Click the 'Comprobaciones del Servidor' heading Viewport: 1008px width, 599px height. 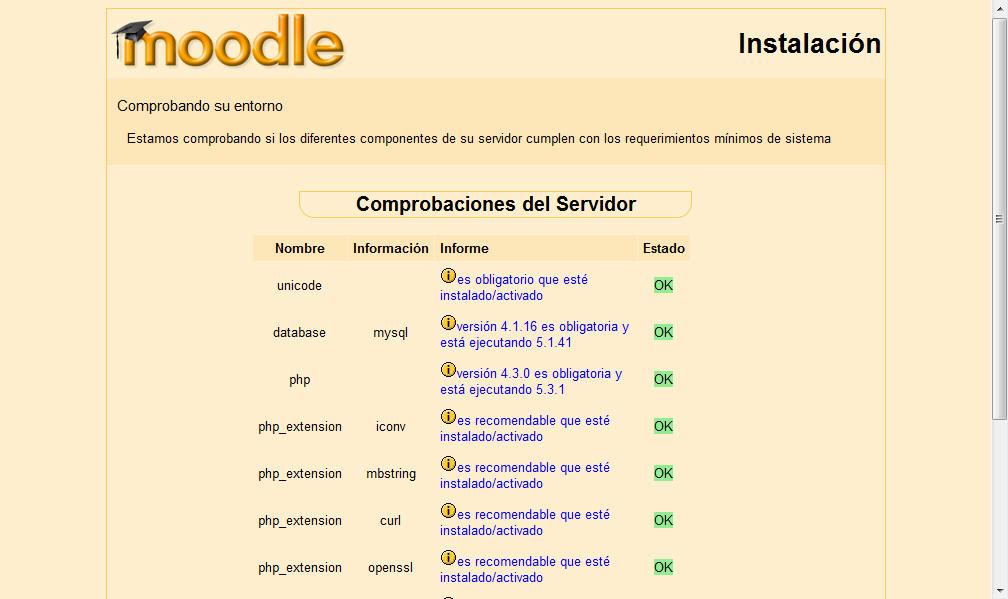click(x=495, y=204)
